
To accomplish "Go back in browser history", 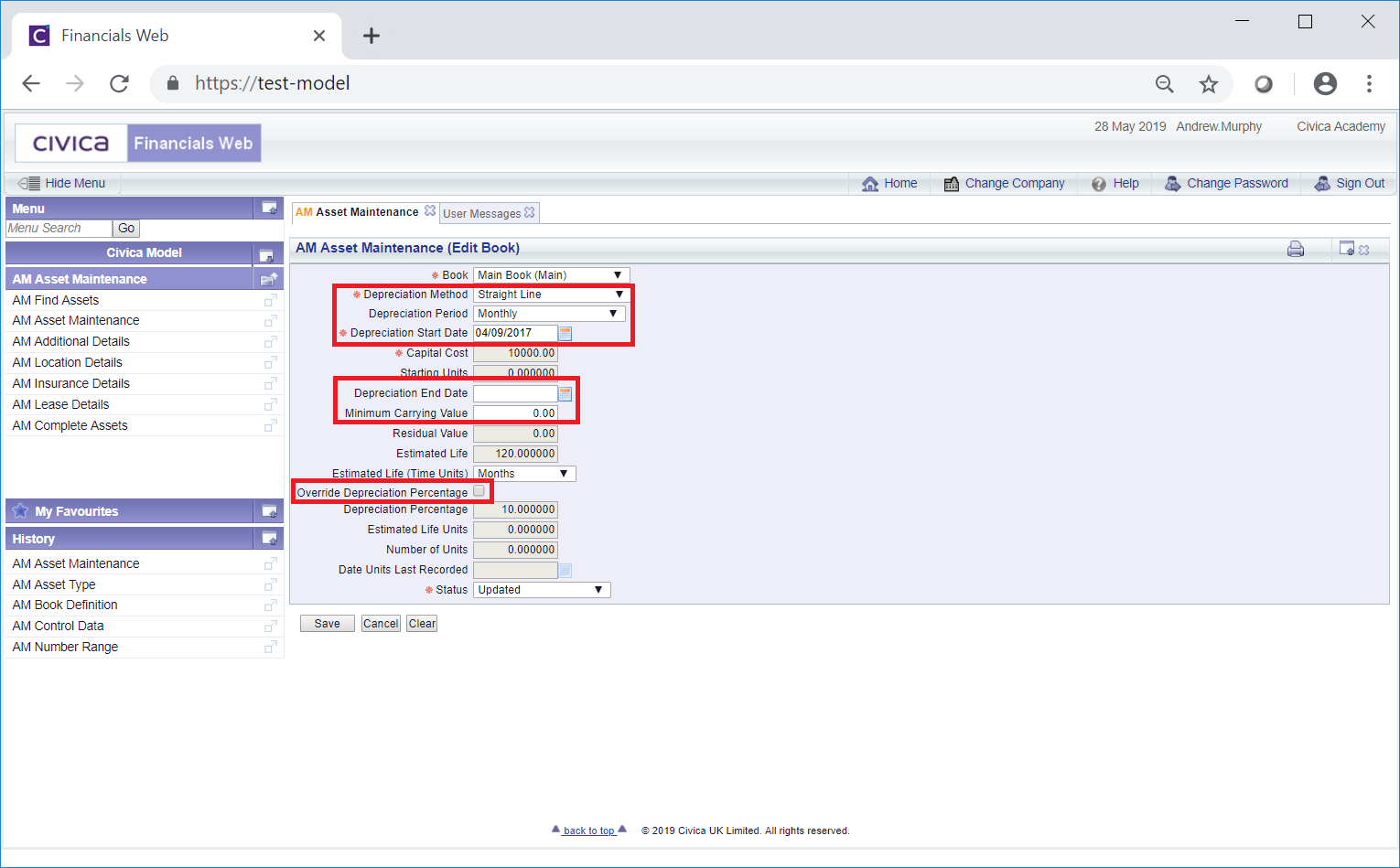I will click(31, 83).
